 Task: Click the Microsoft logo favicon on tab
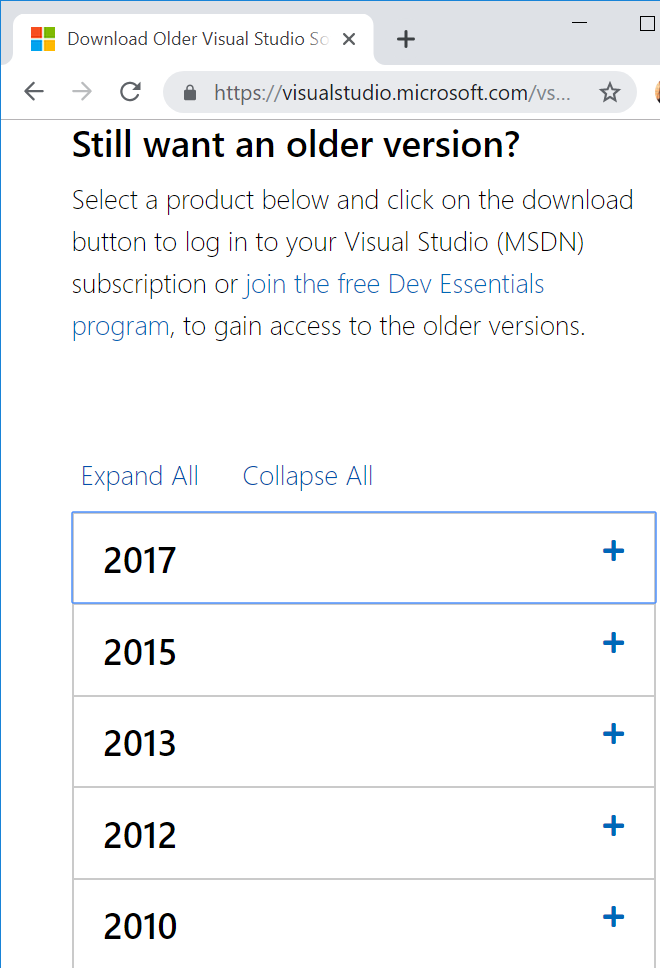point(43,39)
